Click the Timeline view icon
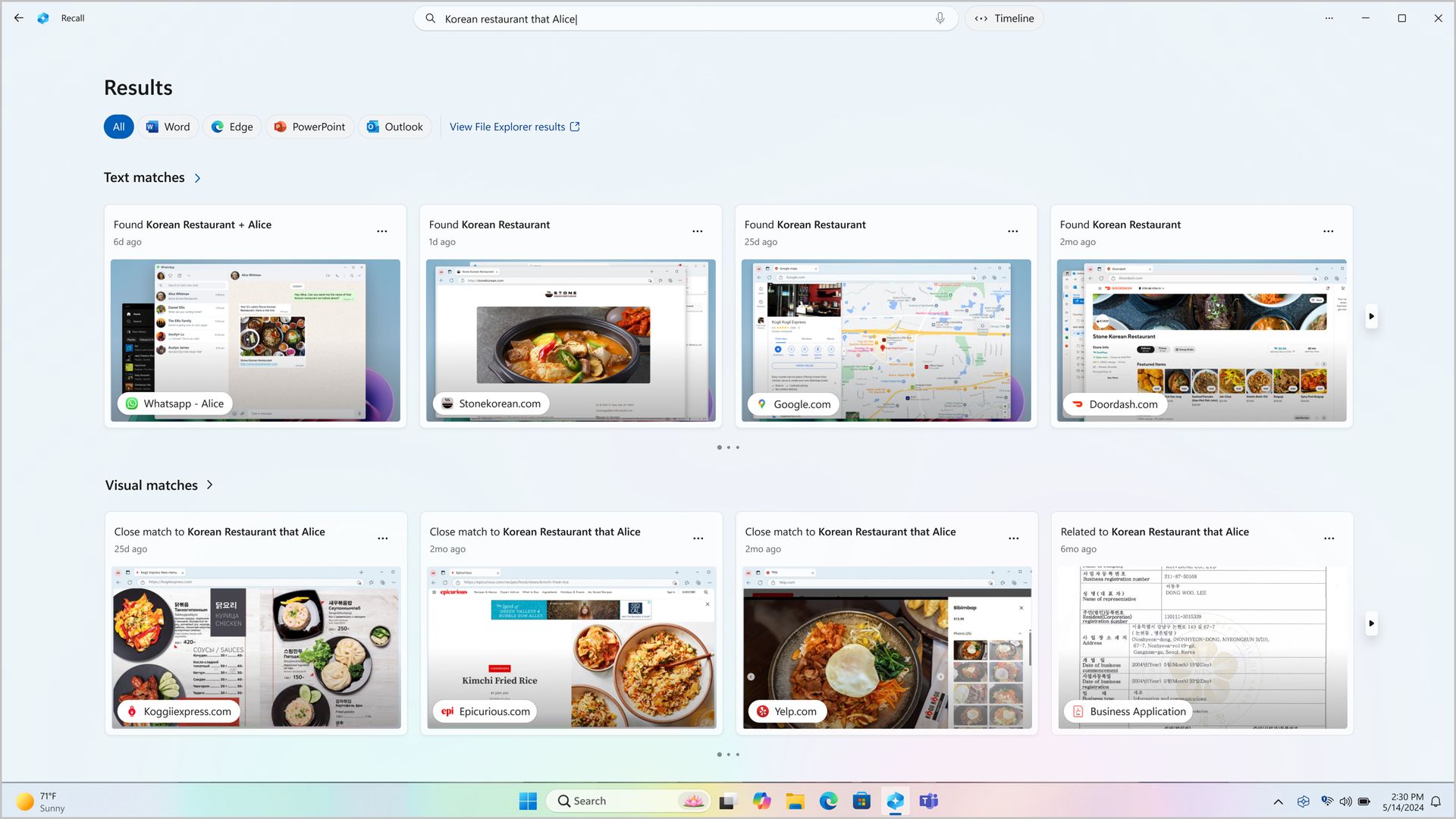The height and width of the screenshot is (819, 1456). 981,18
